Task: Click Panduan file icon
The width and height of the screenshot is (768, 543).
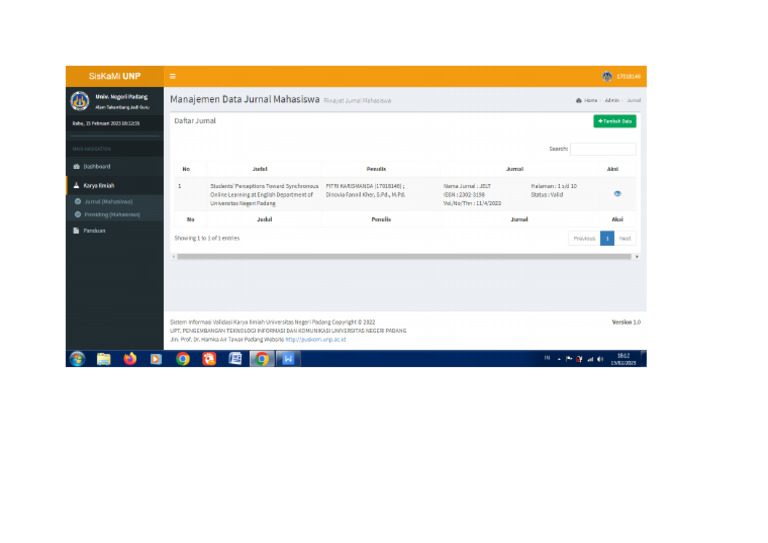Action: pos(76,231)
